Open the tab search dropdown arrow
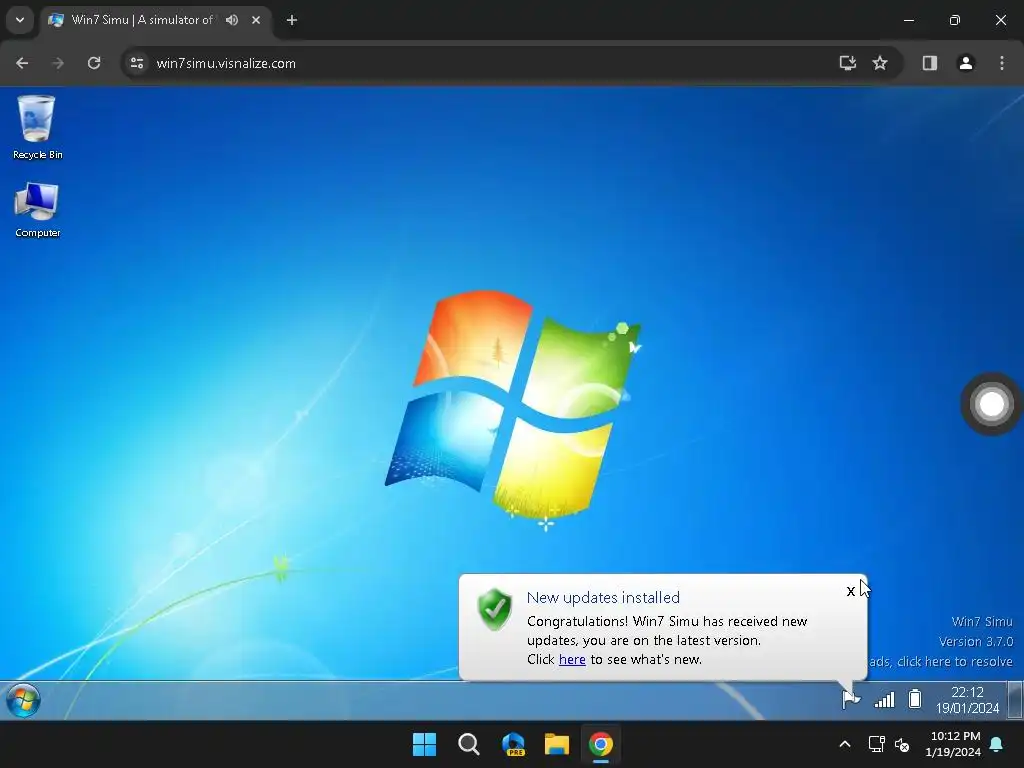The image size is (1024, 768). [20, 20]
